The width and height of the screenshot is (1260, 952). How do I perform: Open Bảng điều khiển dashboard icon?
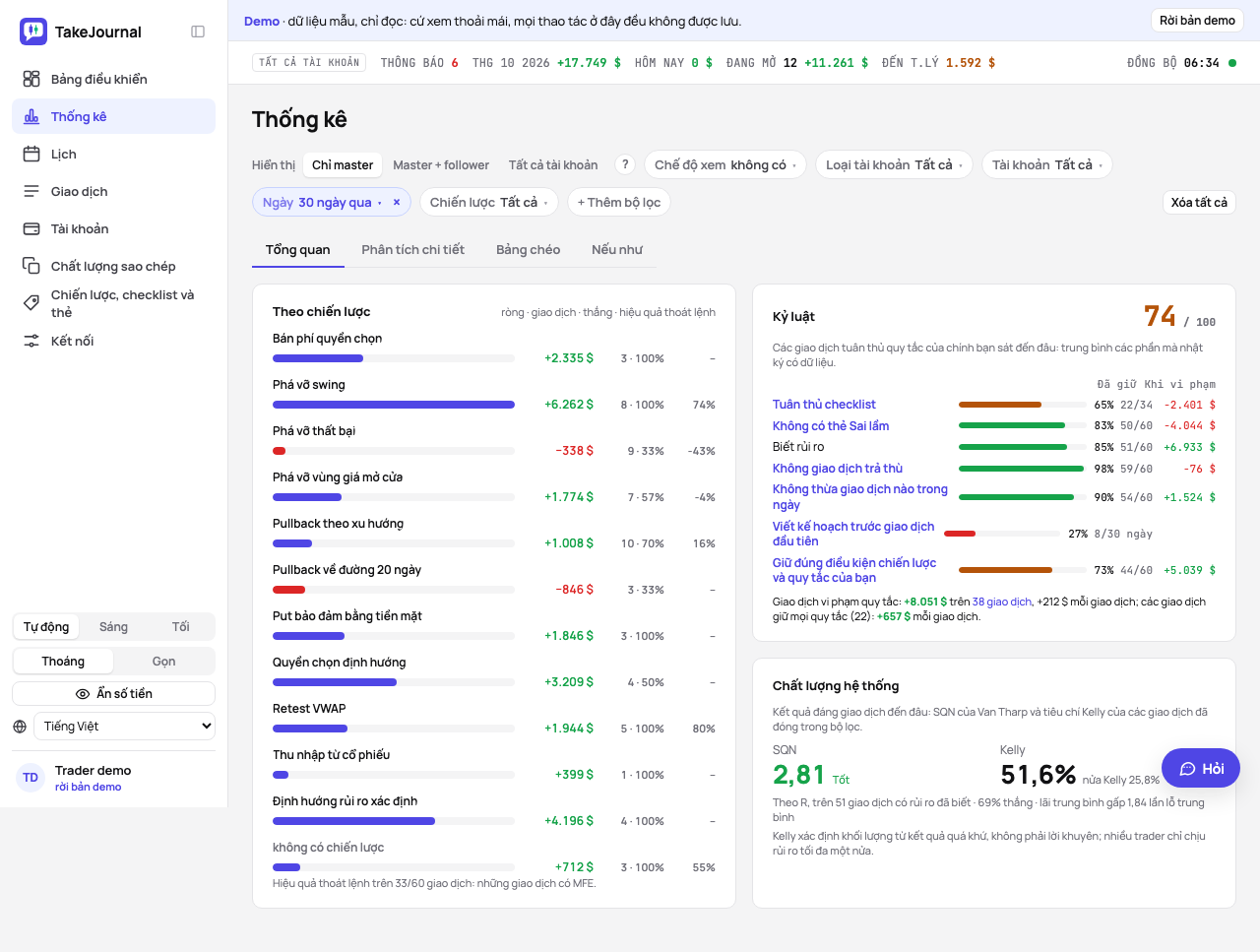pos(31,79)
